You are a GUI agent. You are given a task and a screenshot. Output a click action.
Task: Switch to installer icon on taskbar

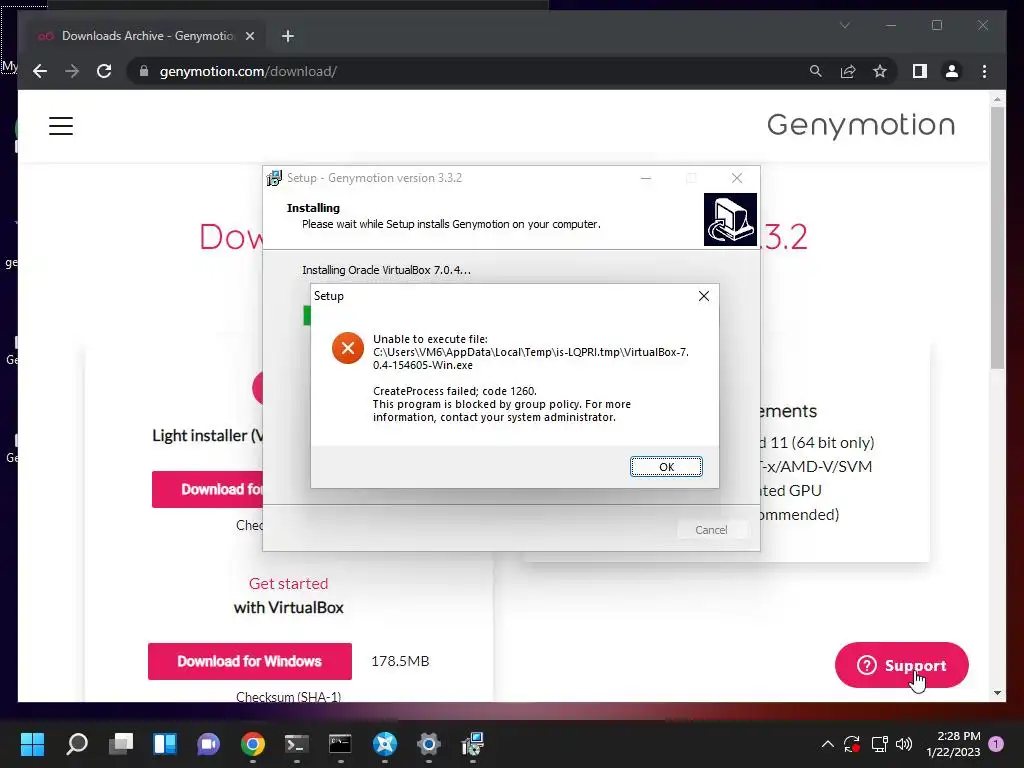coord(473,744)
